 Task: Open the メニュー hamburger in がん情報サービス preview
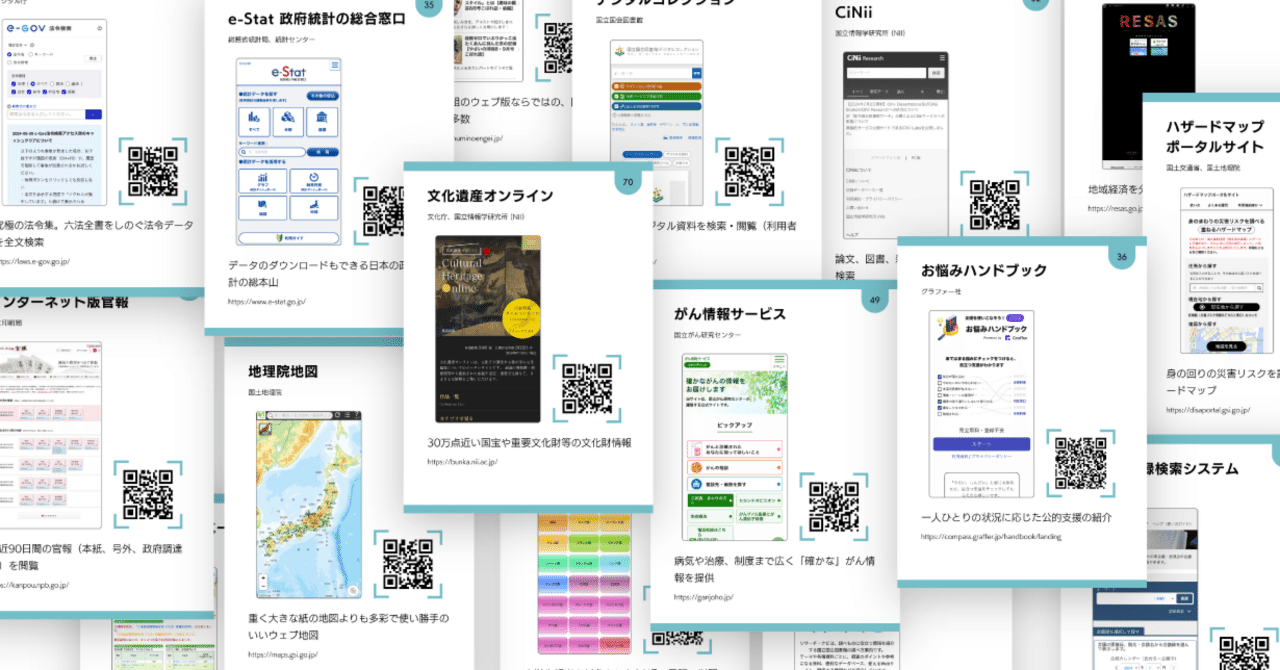click(x=779, y=360)
